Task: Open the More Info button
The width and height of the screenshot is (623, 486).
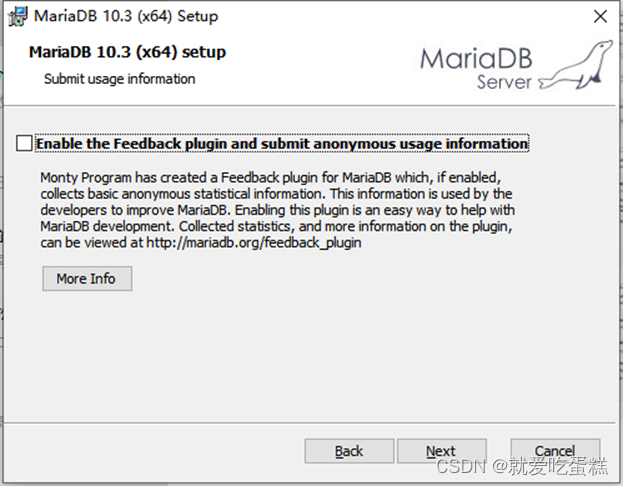Action: tap(87, 279)
